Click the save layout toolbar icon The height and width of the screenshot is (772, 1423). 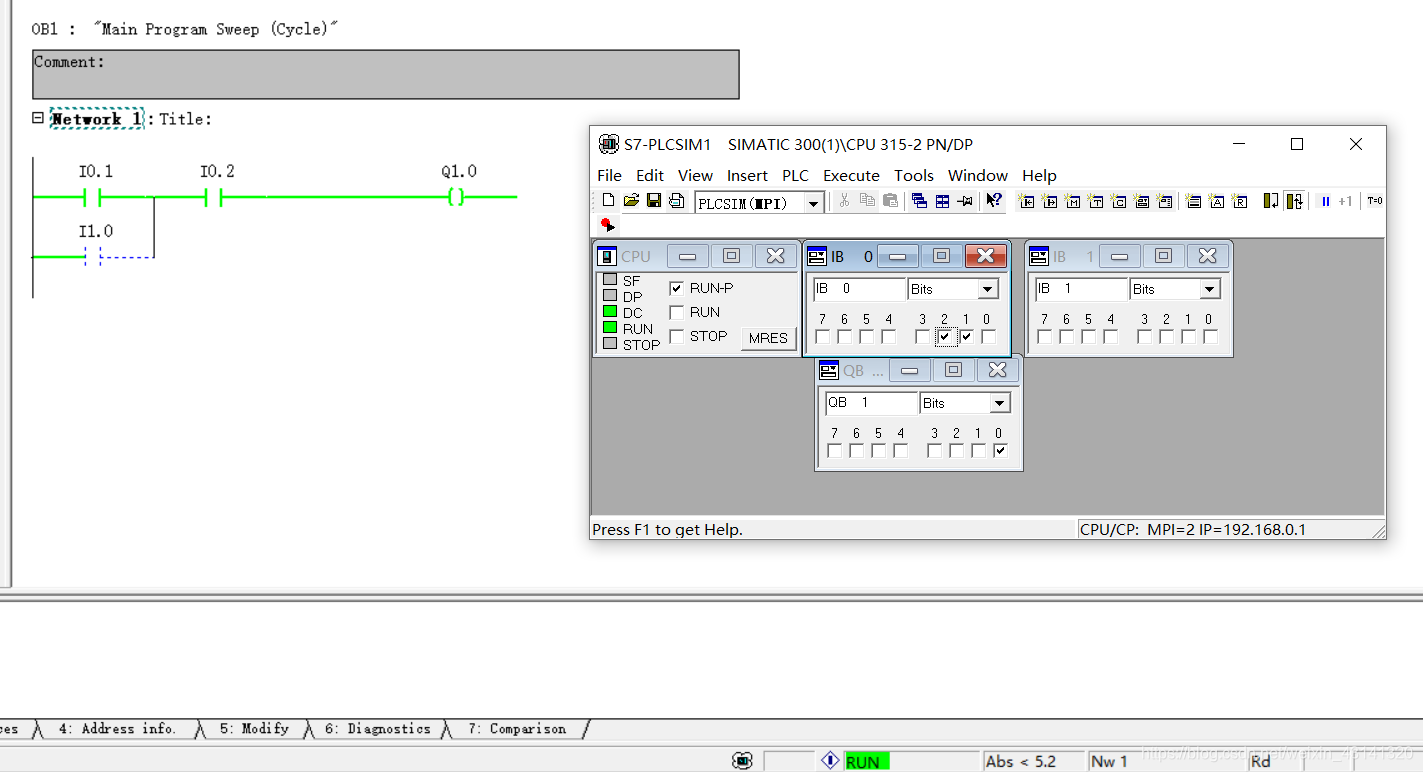coord(676,201)
